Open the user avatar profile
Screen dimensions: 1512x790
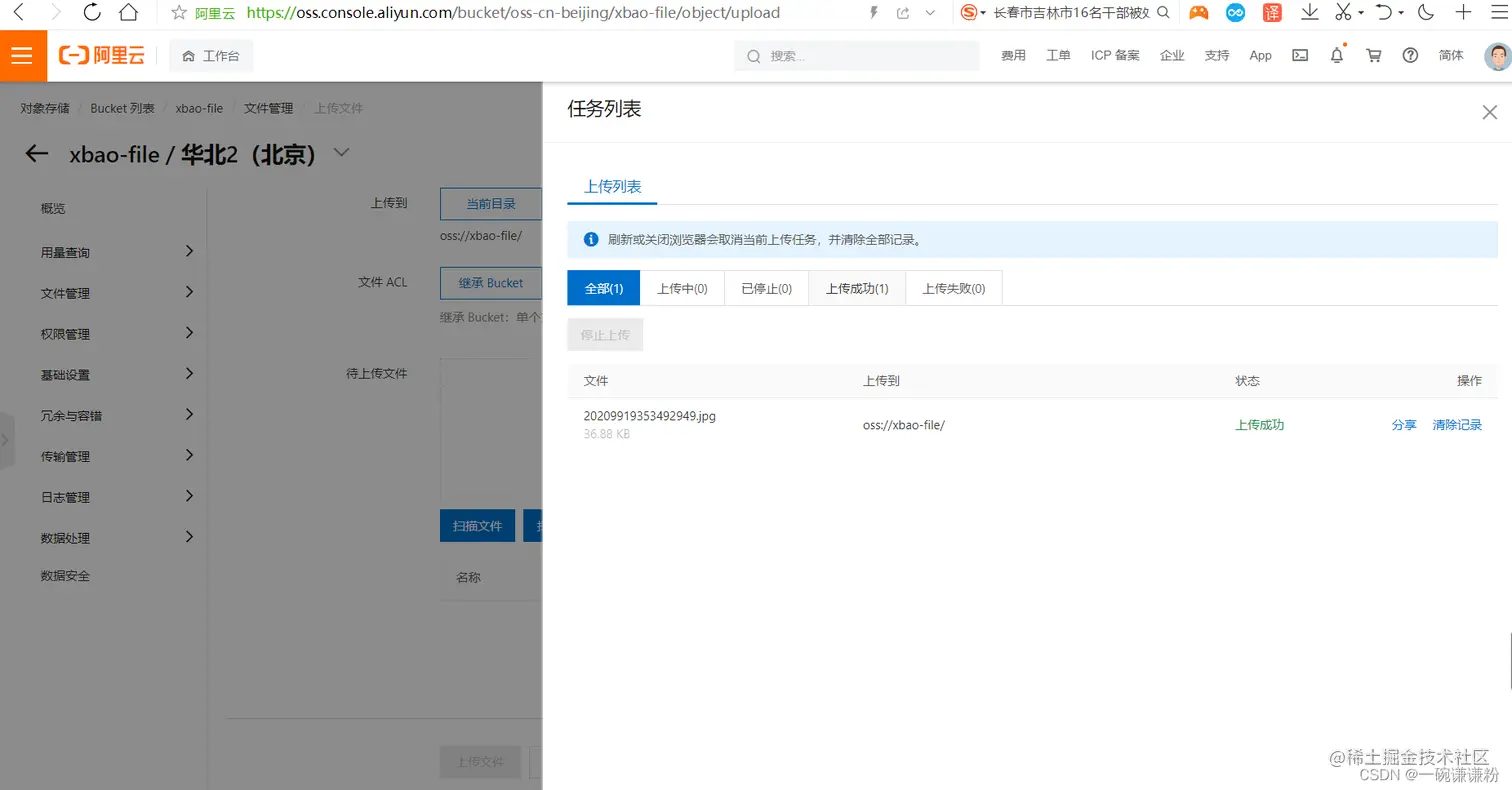[1497, 56]
